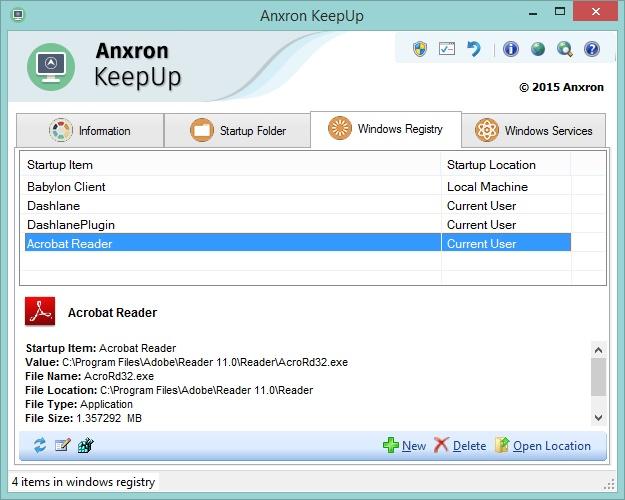Click the details scrollbar up arrow

point(598,350)
